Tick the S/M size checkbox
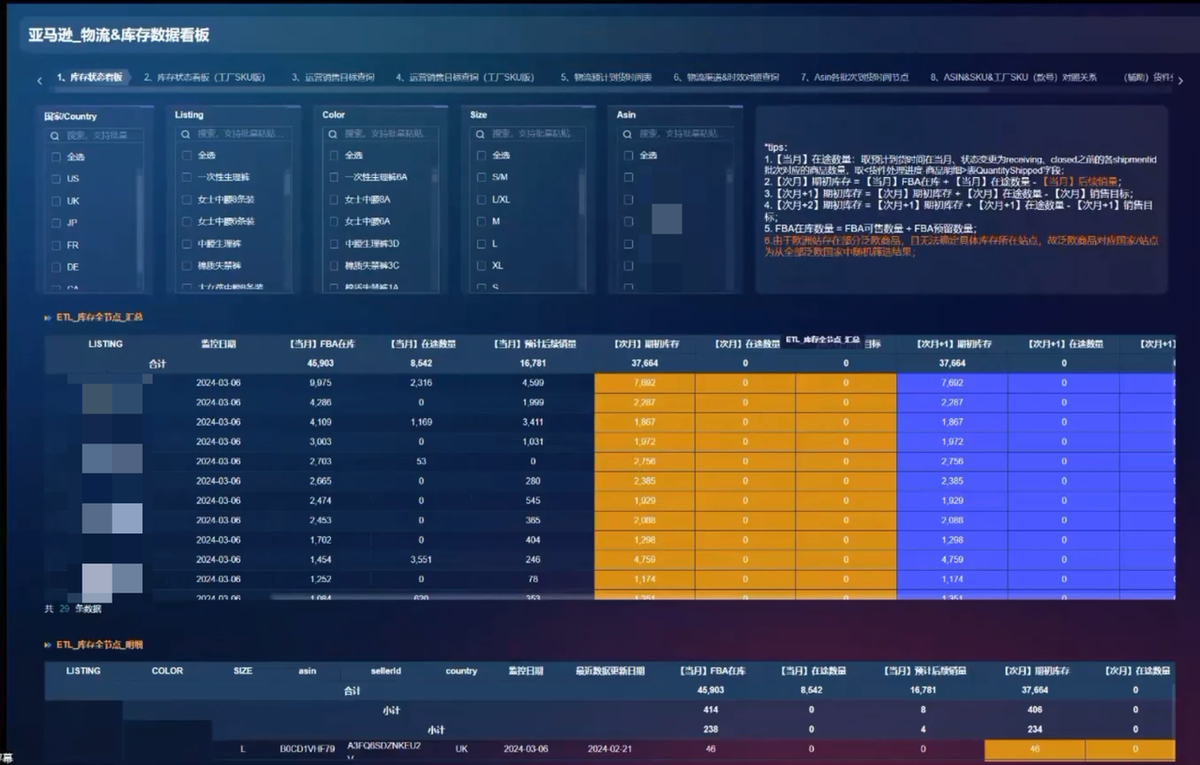The width and height of the screenshot is (1200, 765). [x=482, y=177]
